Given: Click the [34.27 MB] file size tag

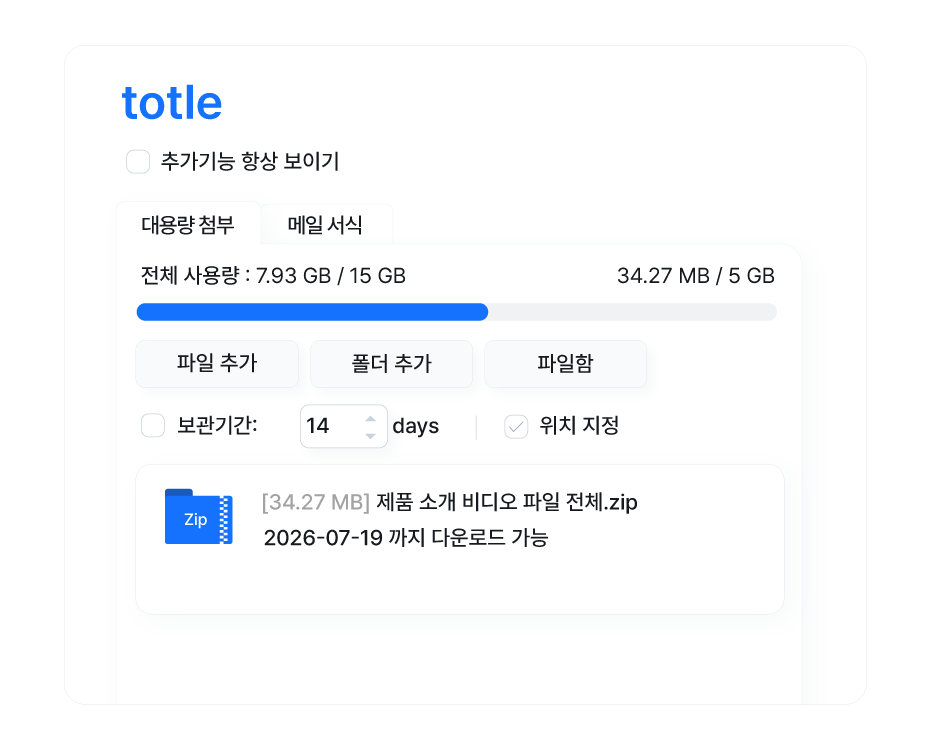Looking at the screenshot, I should coord(316,502).
